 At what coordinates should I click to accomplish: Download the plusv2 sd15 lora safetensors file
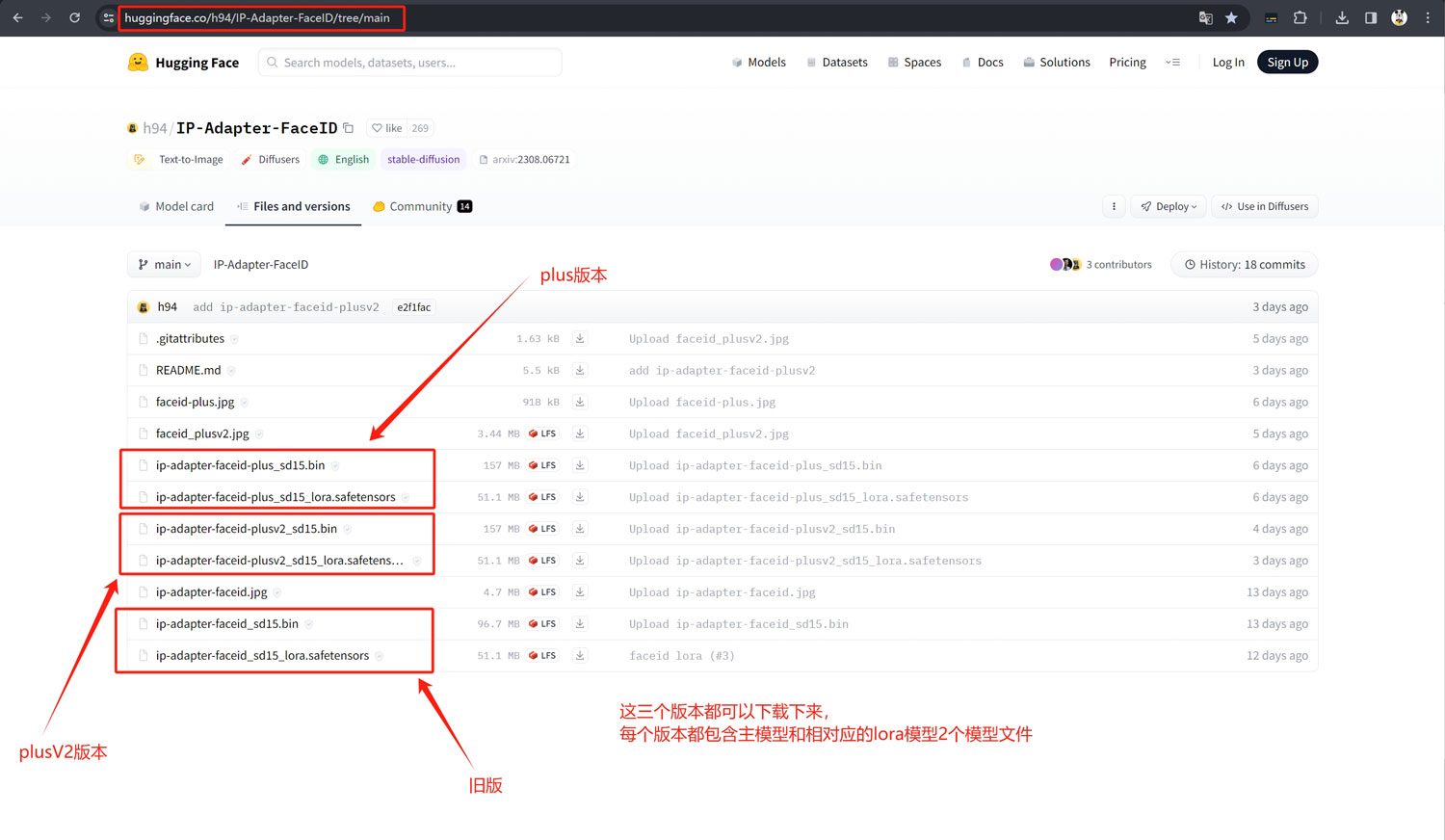tap(580, 561)
